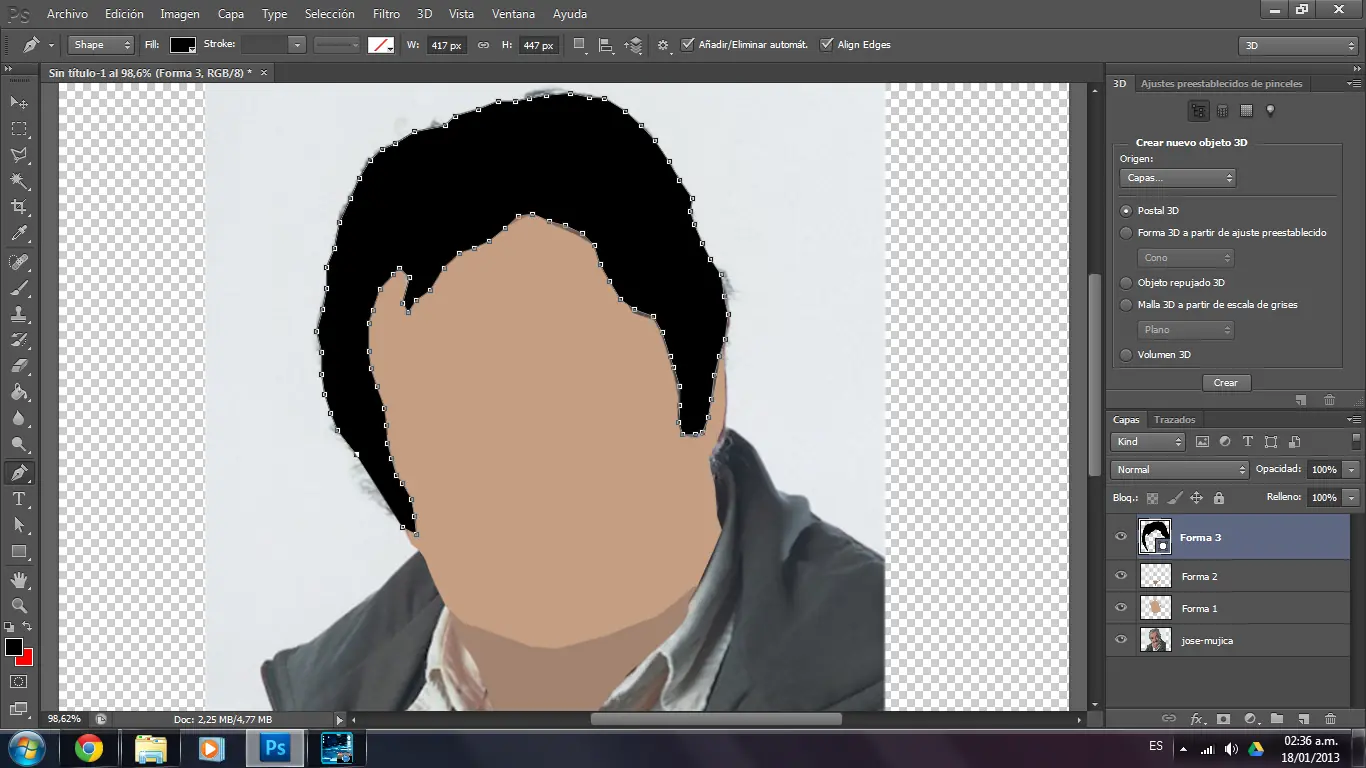Select Volumen 3D radio option
This screenshot has height=768, width=1366.
point(1126,355)
